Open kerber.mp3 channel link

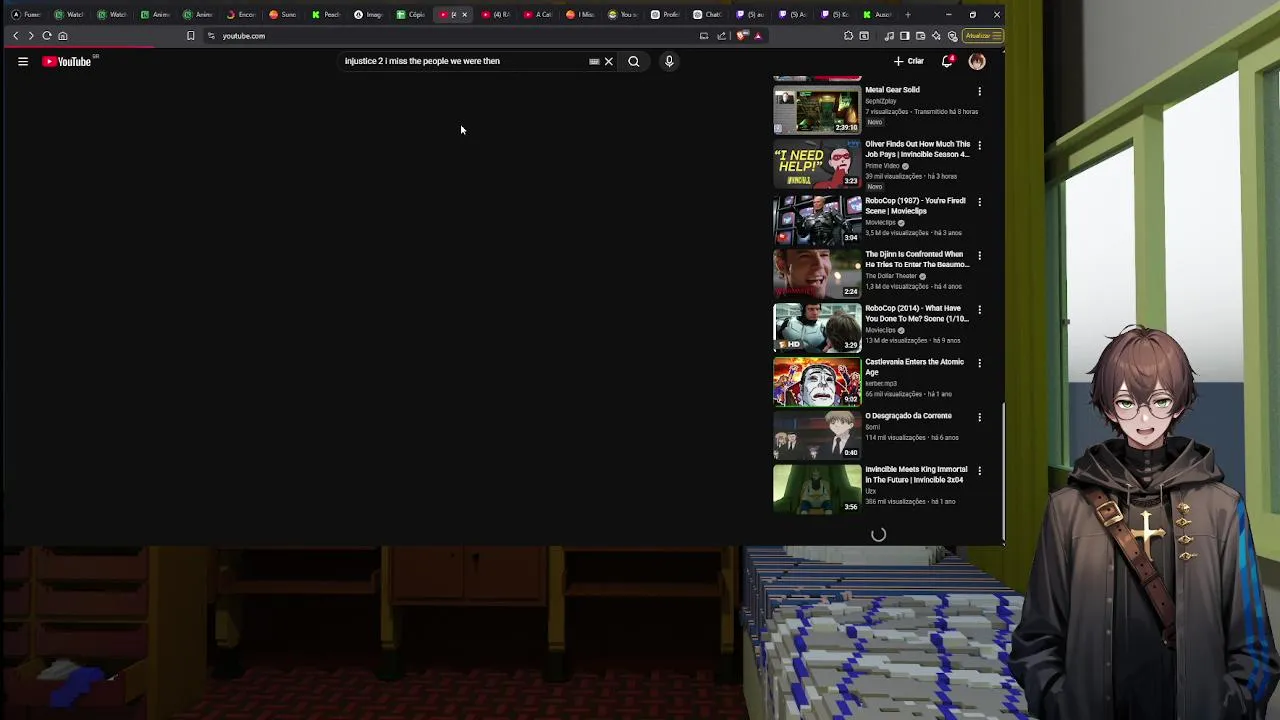pos(881,383)
